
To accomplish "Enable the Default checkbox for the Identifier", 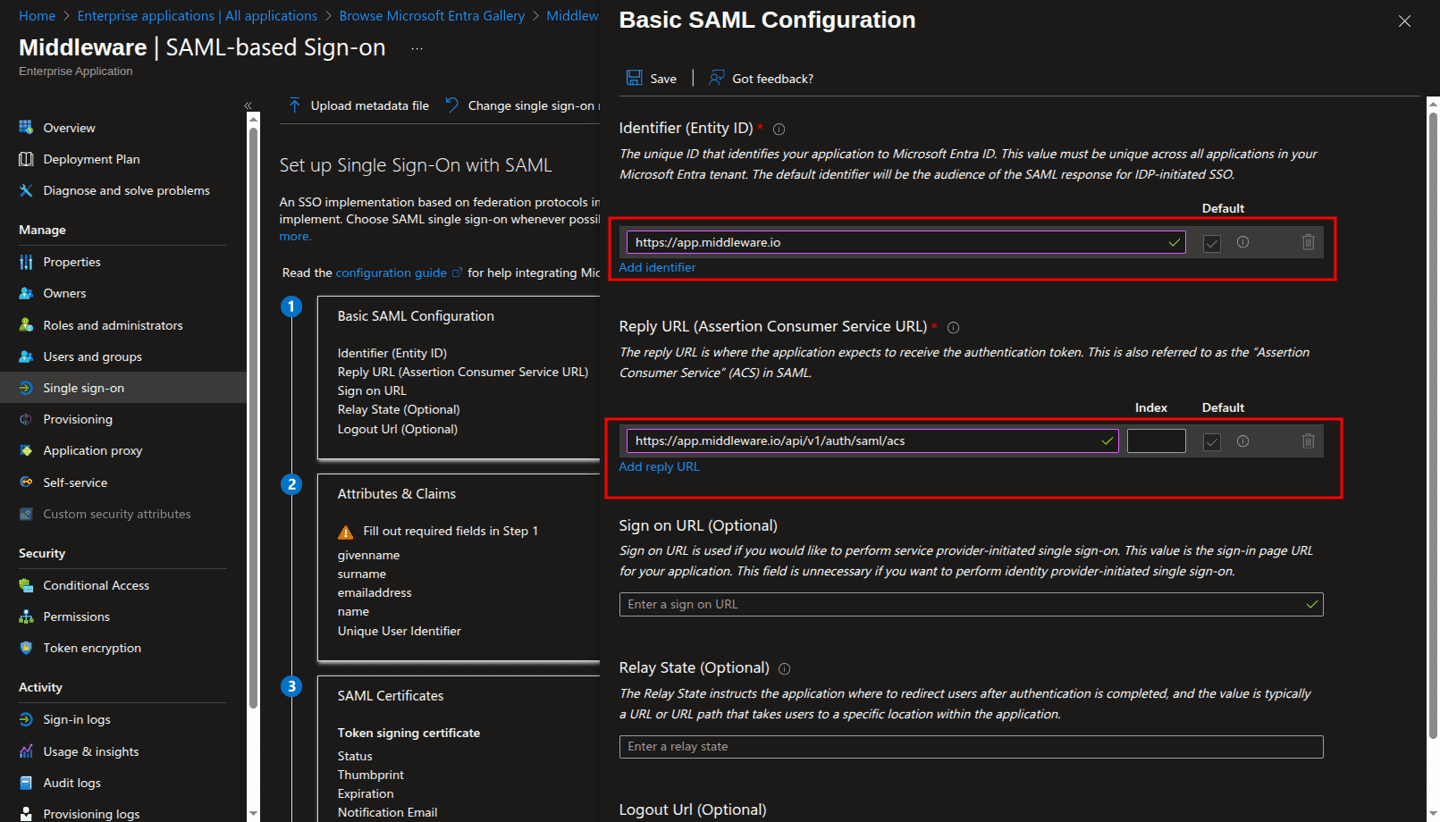I will click(x=1211, y=242).
